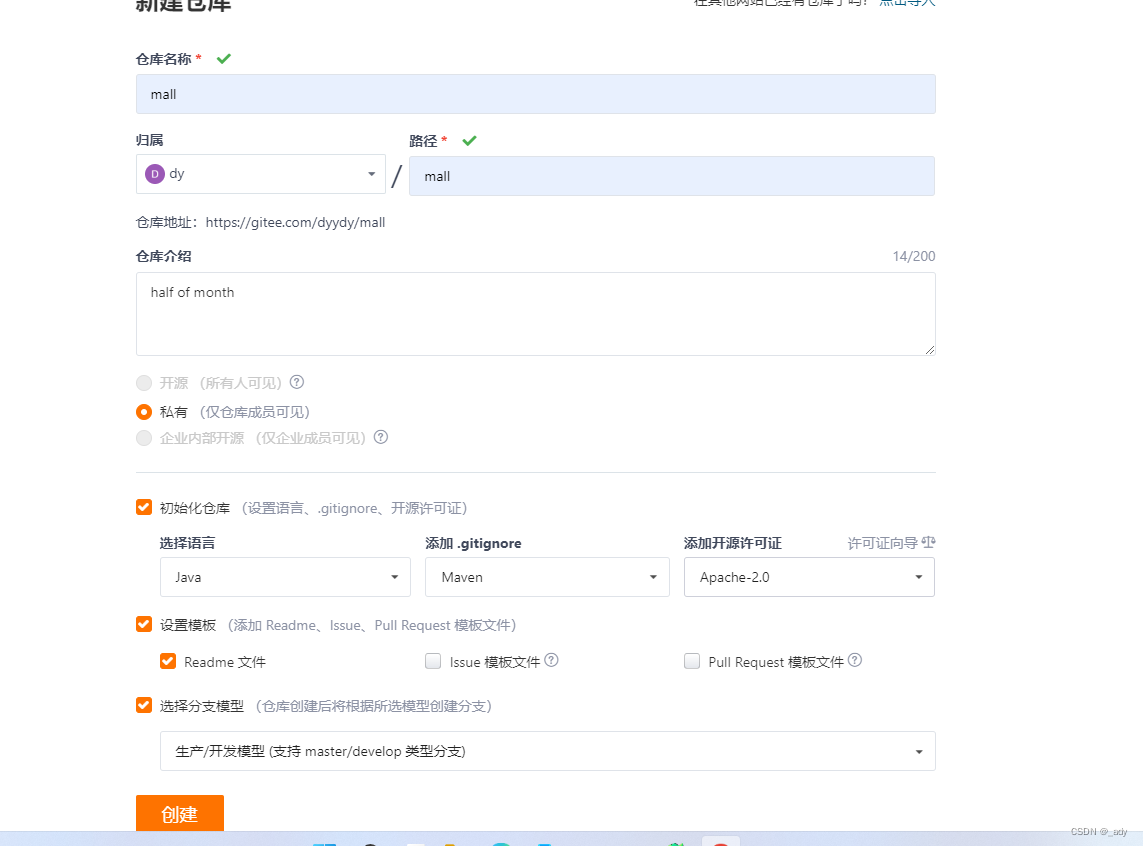Click the green checkmark beside 仓库名称
The height and width of the screenshot is (846, 1143).
[223, 58]
